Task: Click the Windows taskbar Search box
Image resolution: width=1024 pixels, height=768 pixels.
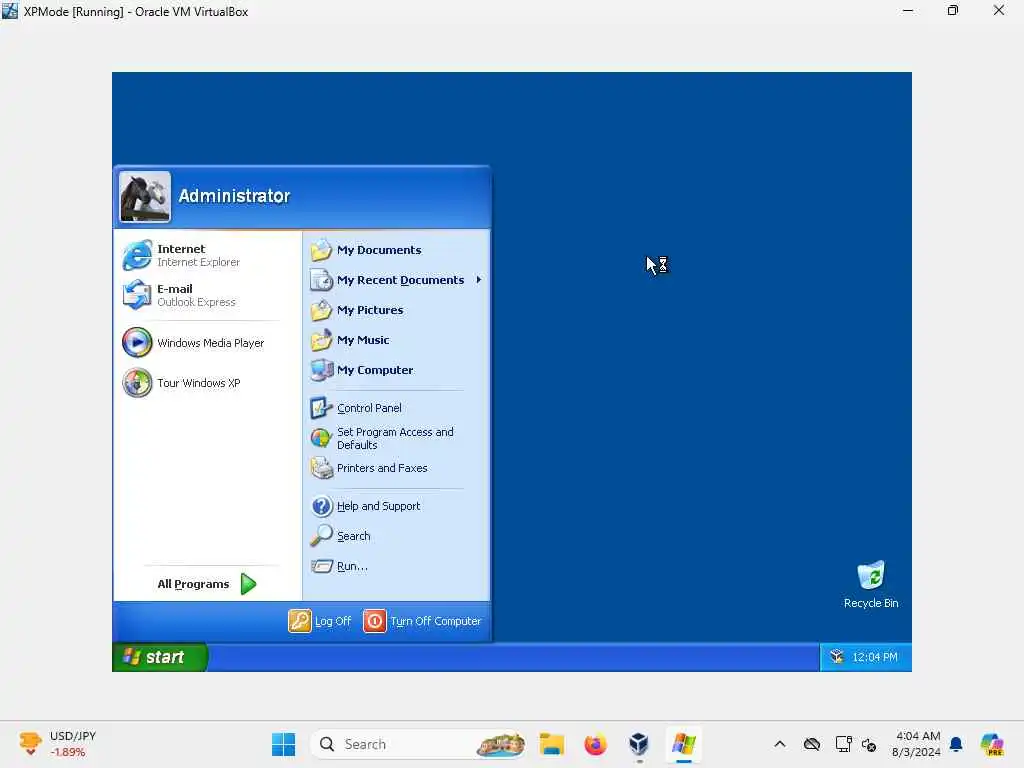Action: point(419,744)
